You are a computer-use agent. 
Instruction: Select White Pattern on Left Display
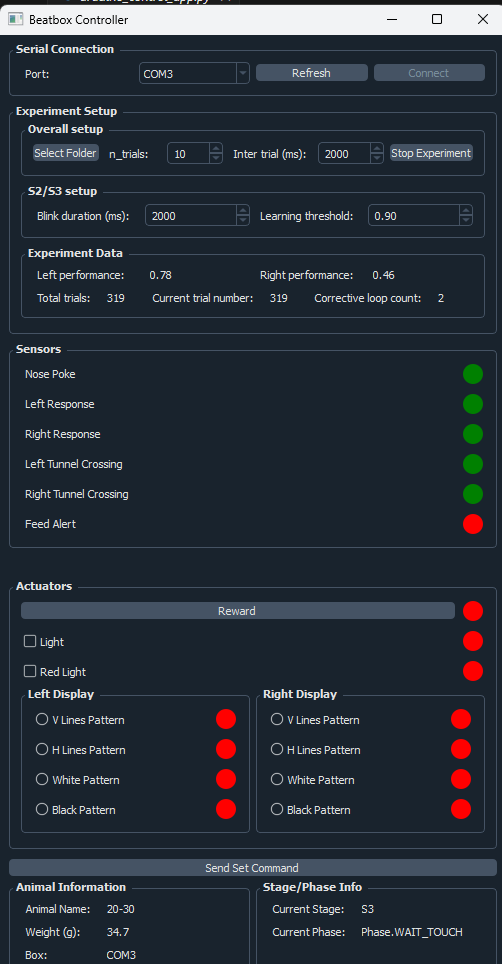tap(42, 780)
